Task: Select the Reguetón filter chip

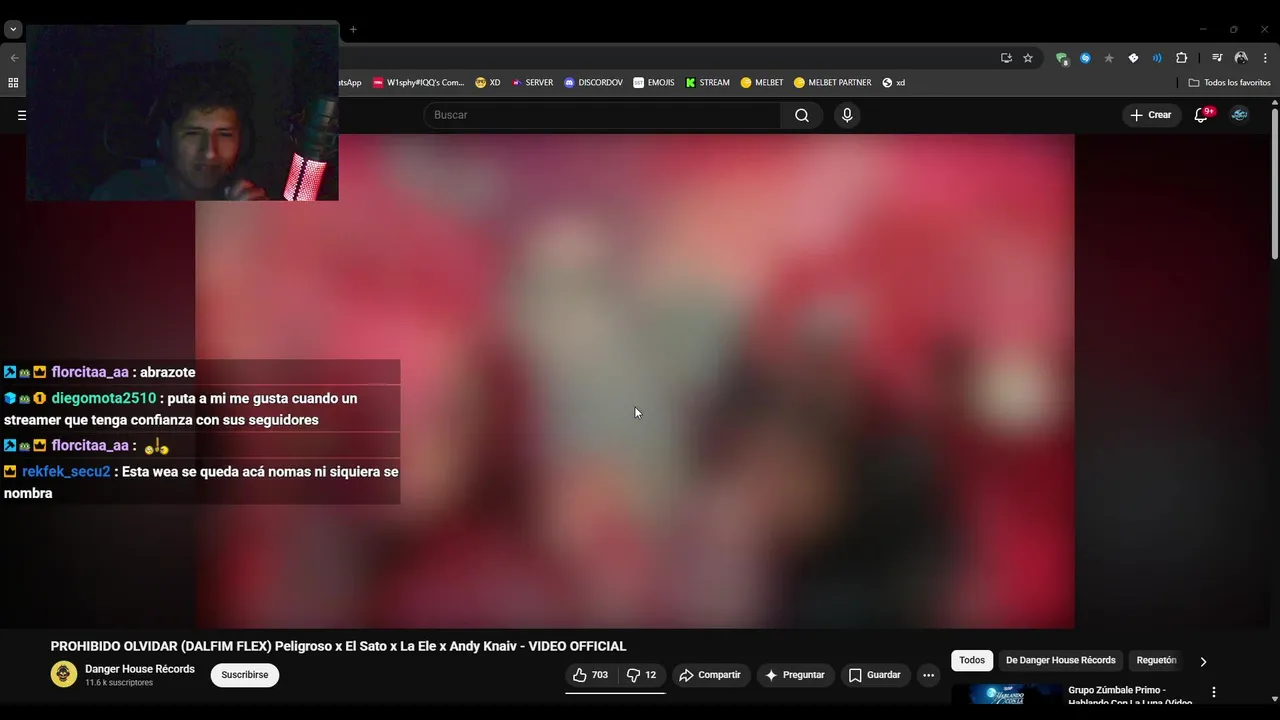Action: [1156, 660]
